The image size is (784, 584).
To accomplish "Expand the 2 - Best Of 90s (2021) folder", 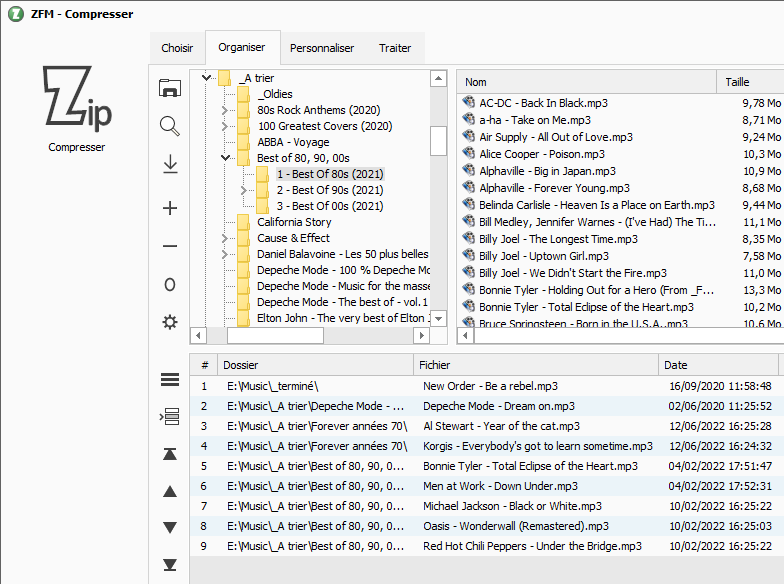I will point(244,190).
